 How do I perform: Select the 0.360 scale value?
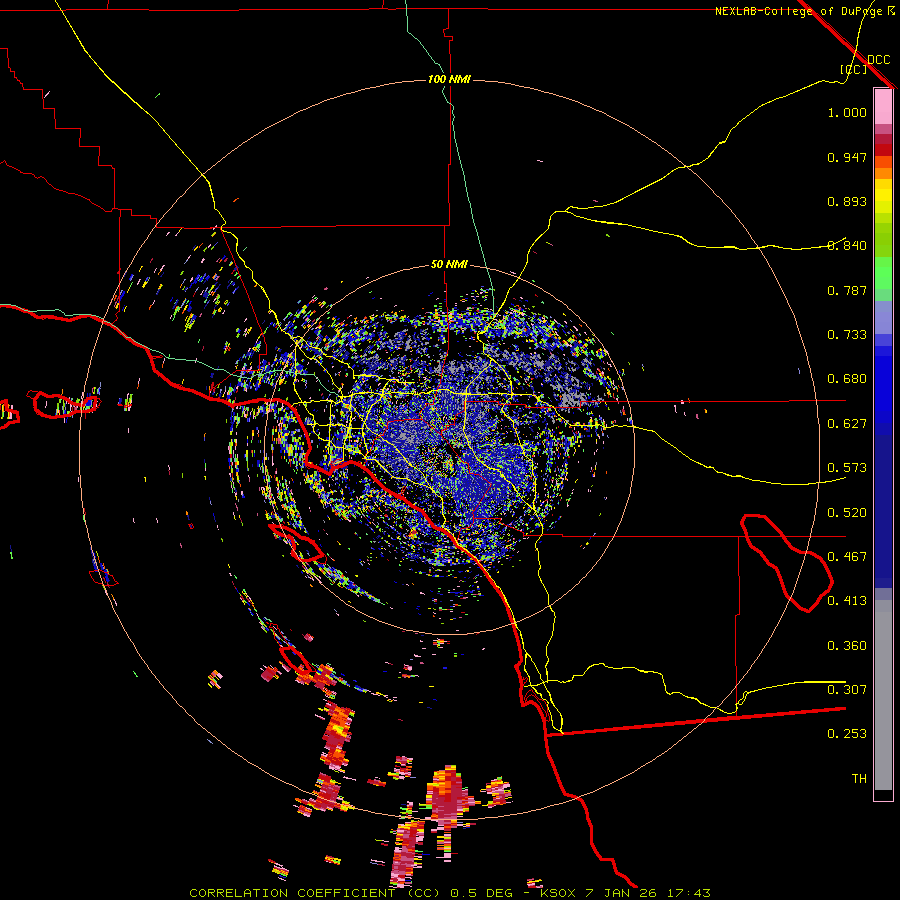coord(847,646)
